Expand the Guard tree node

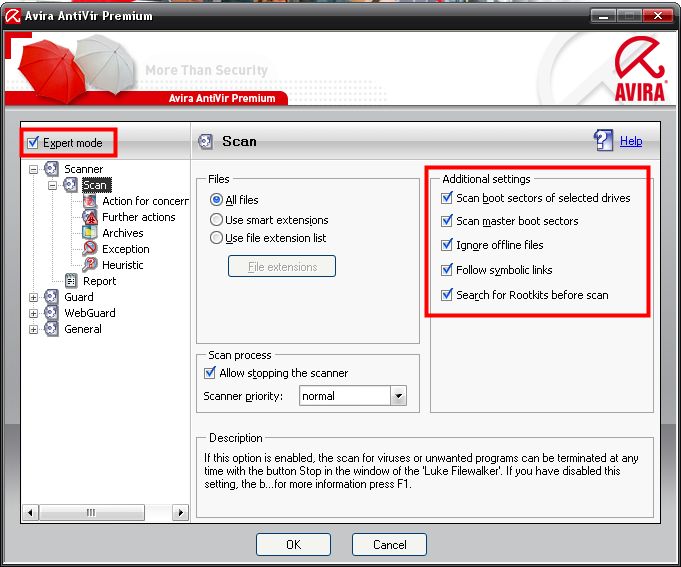[x=34, y=297]
